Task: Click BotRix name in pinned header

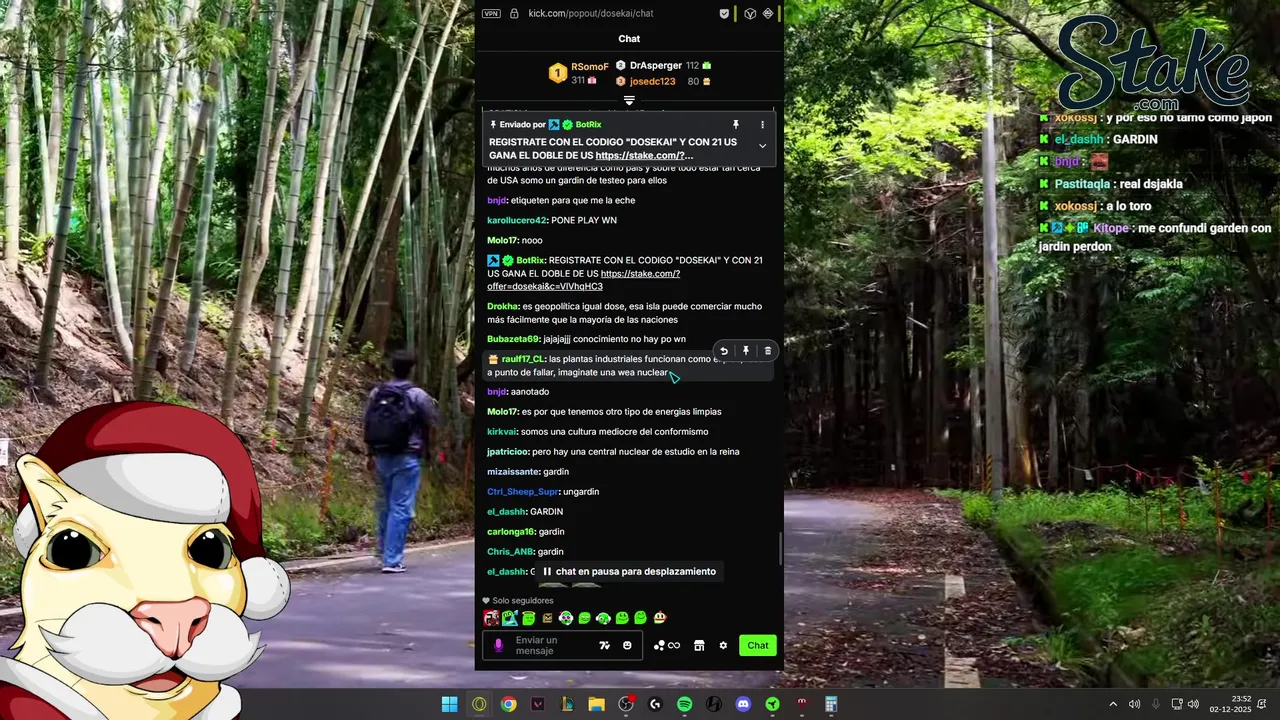Action: tap(588, 125)
